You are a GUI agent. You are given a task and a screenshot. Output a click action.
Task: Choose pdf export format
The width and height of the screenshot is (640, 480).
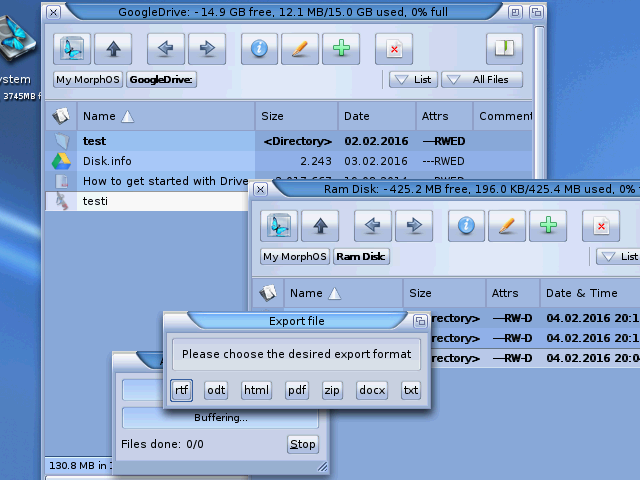(297, 390)
